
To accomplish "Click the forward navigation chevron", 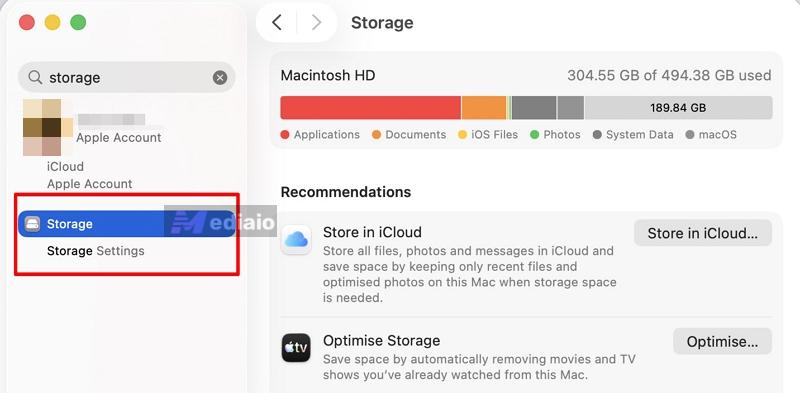I will pos(316,22).
